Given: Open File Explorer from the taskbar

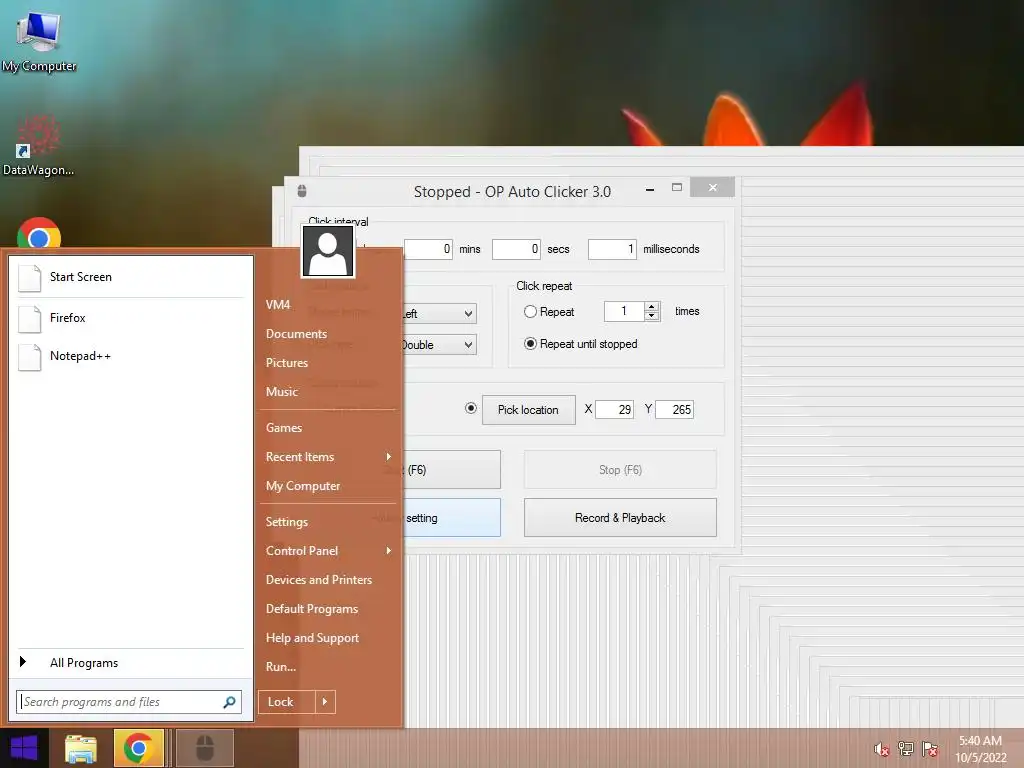Looking at the screenshot, I should click(81, 748).
